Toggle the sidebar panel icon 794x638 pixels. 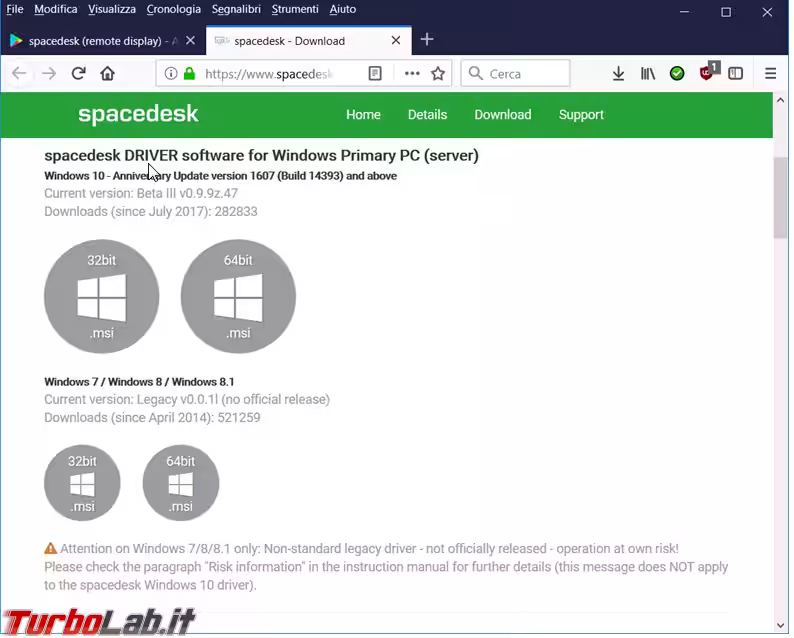click(x=736, y=74)
